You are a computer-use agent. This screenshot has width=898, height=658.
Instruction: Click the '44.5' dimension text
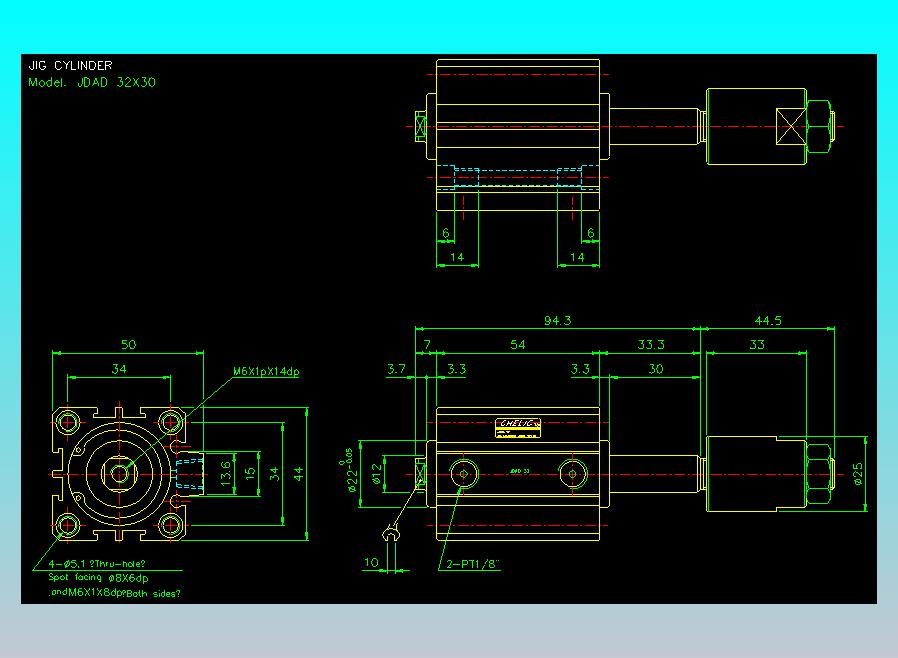point(768,321)
